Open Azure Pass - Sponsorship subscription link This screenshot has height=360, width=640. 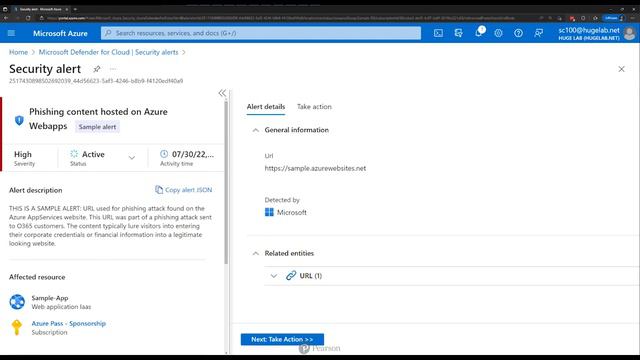click(x=69, y=323)
